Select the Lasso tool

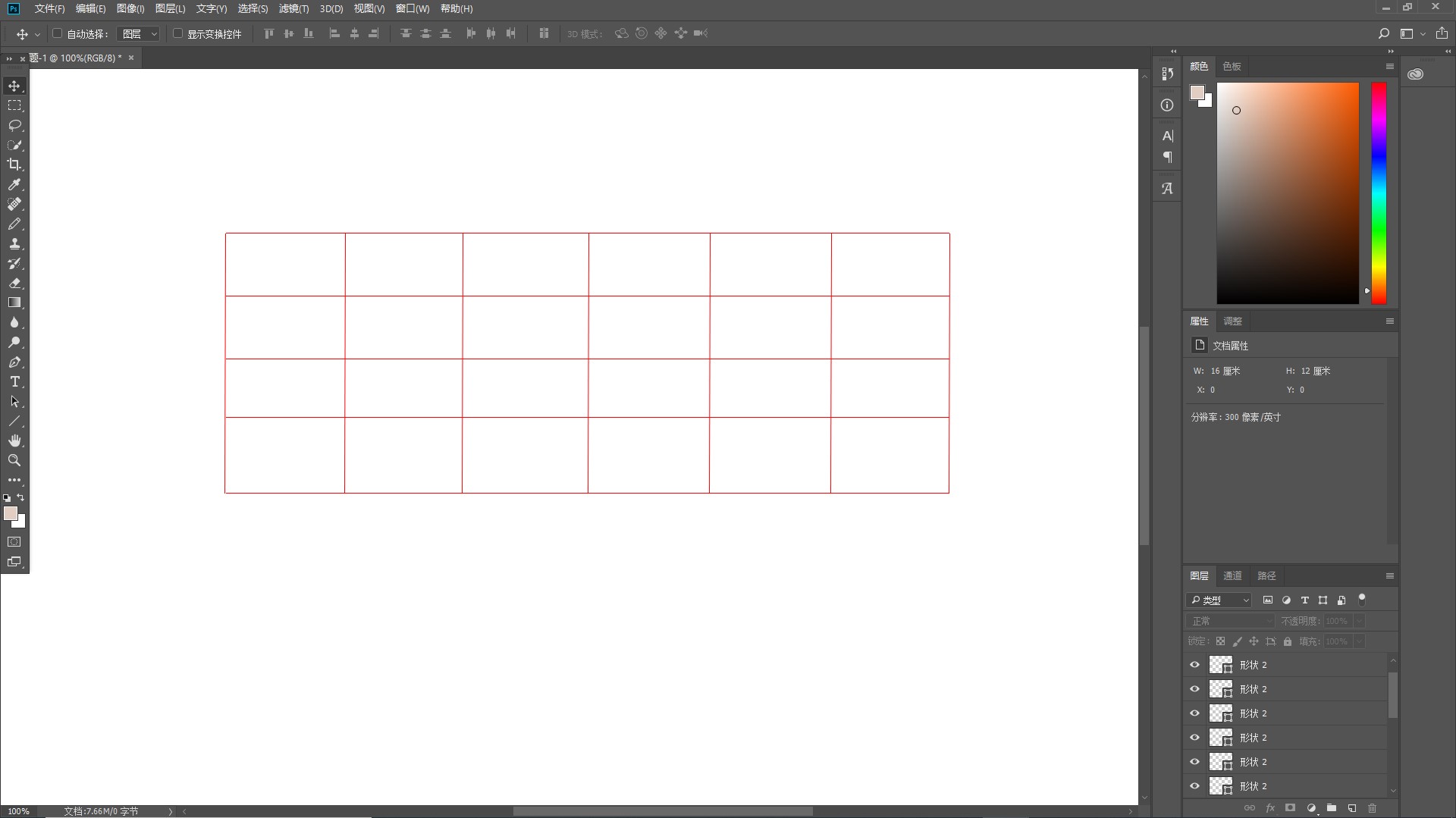coord(14,125)
